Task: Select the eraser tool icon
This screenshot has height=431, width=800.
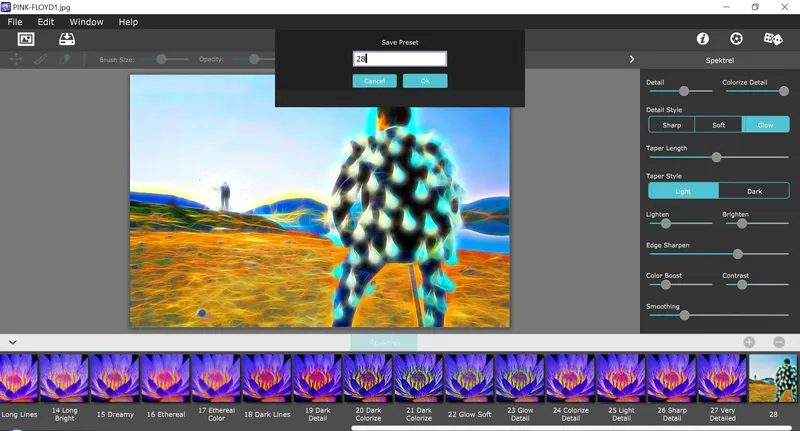Action: pos(65,59)
